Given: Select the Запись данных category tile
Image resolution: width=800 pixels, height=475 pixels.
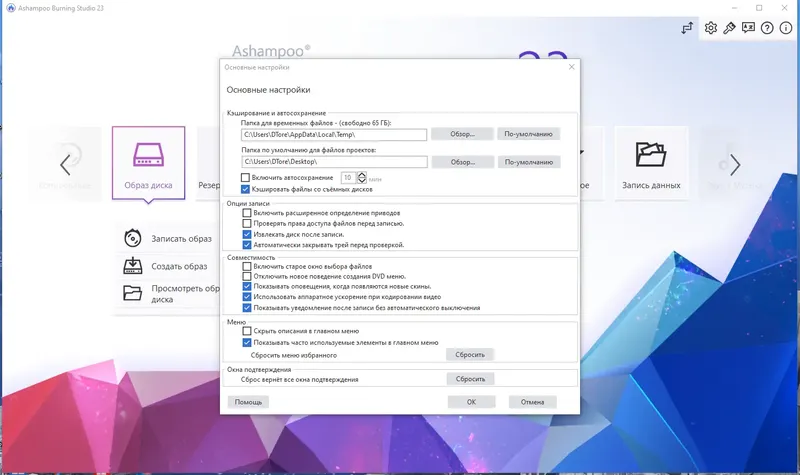Looking at the screenshot, I should pos(651,163).
